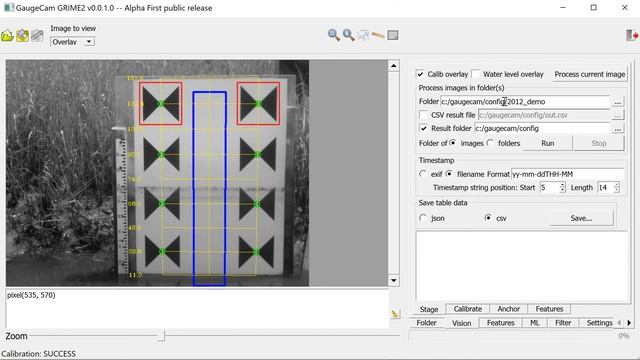Click the tab row left arrow
The image size is (640, 360).
[x=619, y=323]
